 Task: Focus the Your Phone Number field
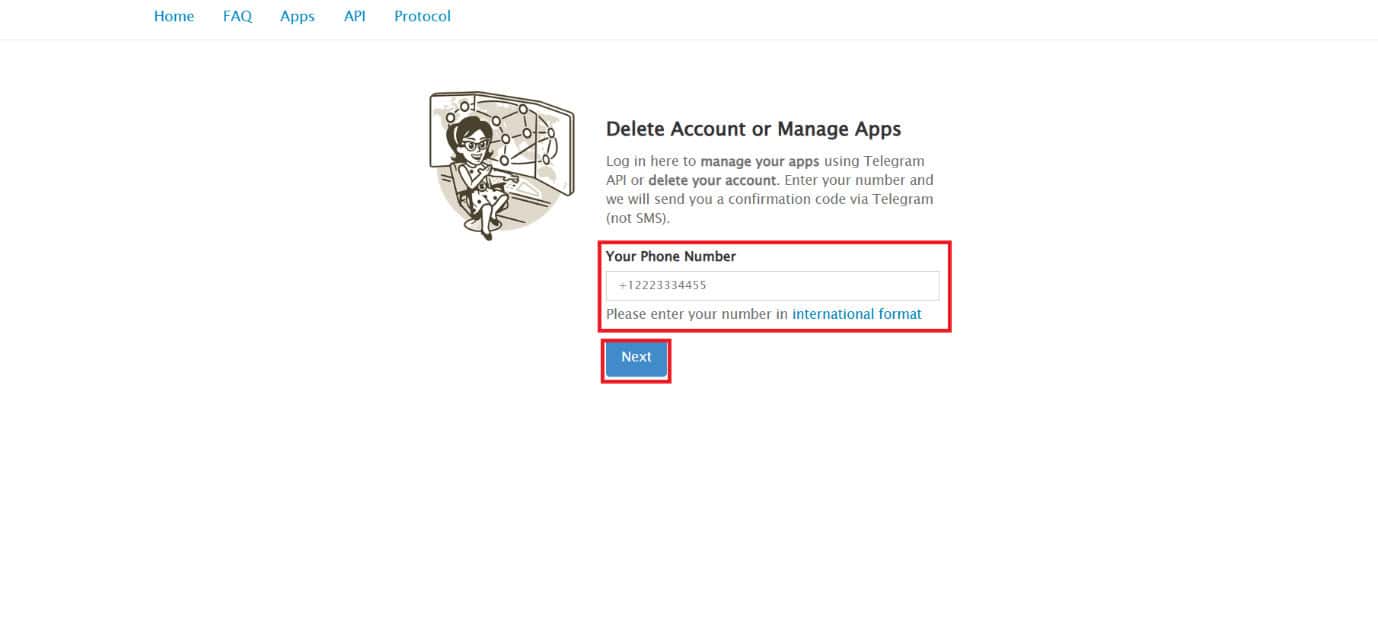(x=772, y=286)
